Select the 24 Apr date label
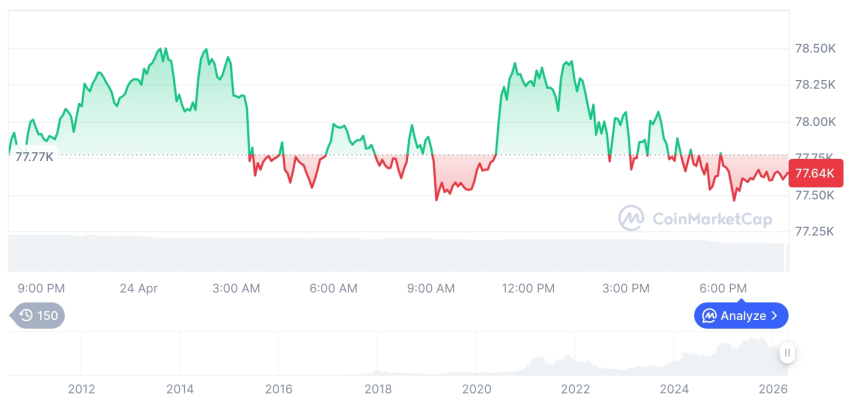Viewport: 860px width, 401px height. click(139, 288)
